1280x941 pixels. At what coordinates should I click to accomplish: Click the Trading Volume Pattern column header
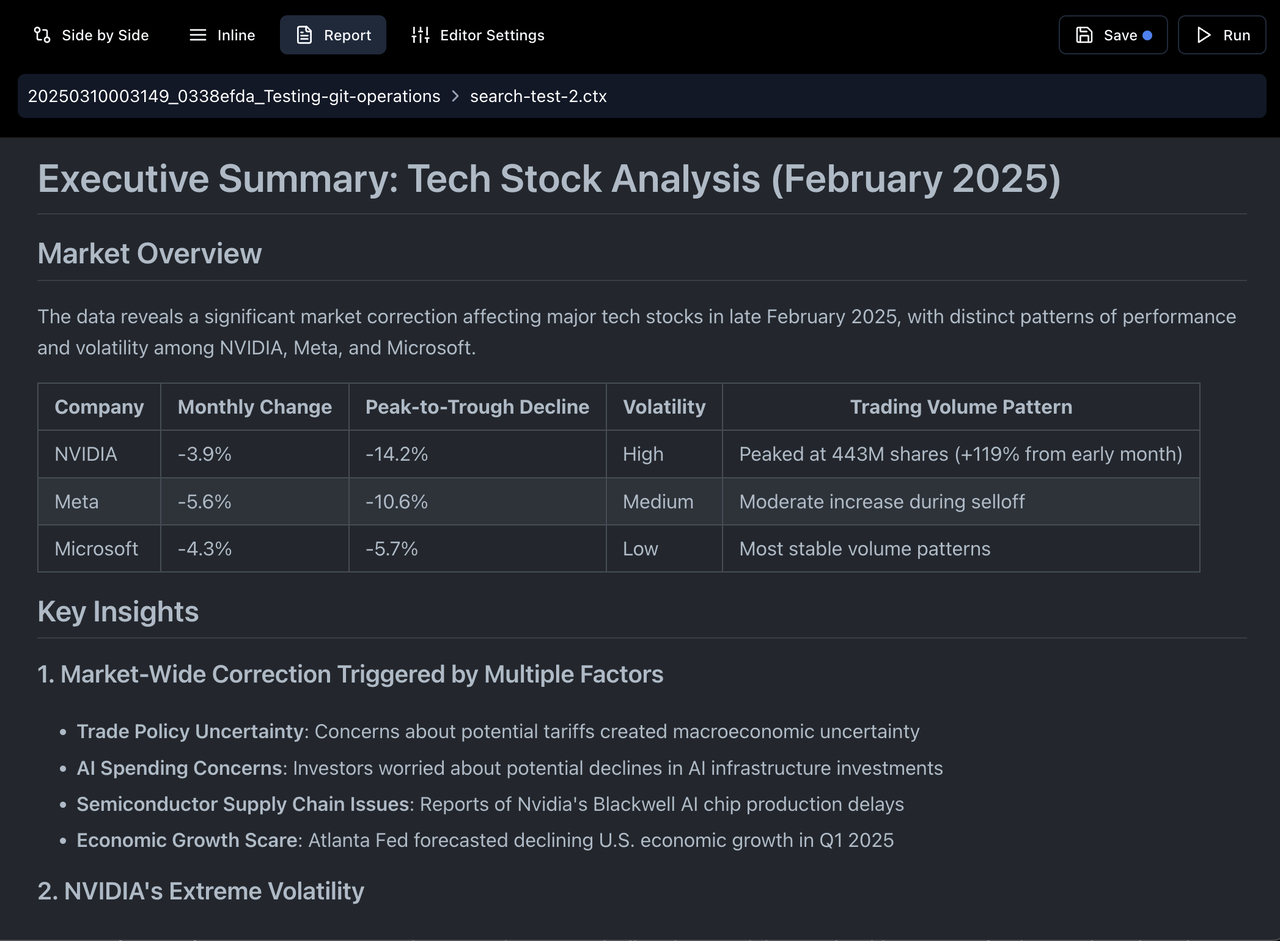tap(961, 407)
